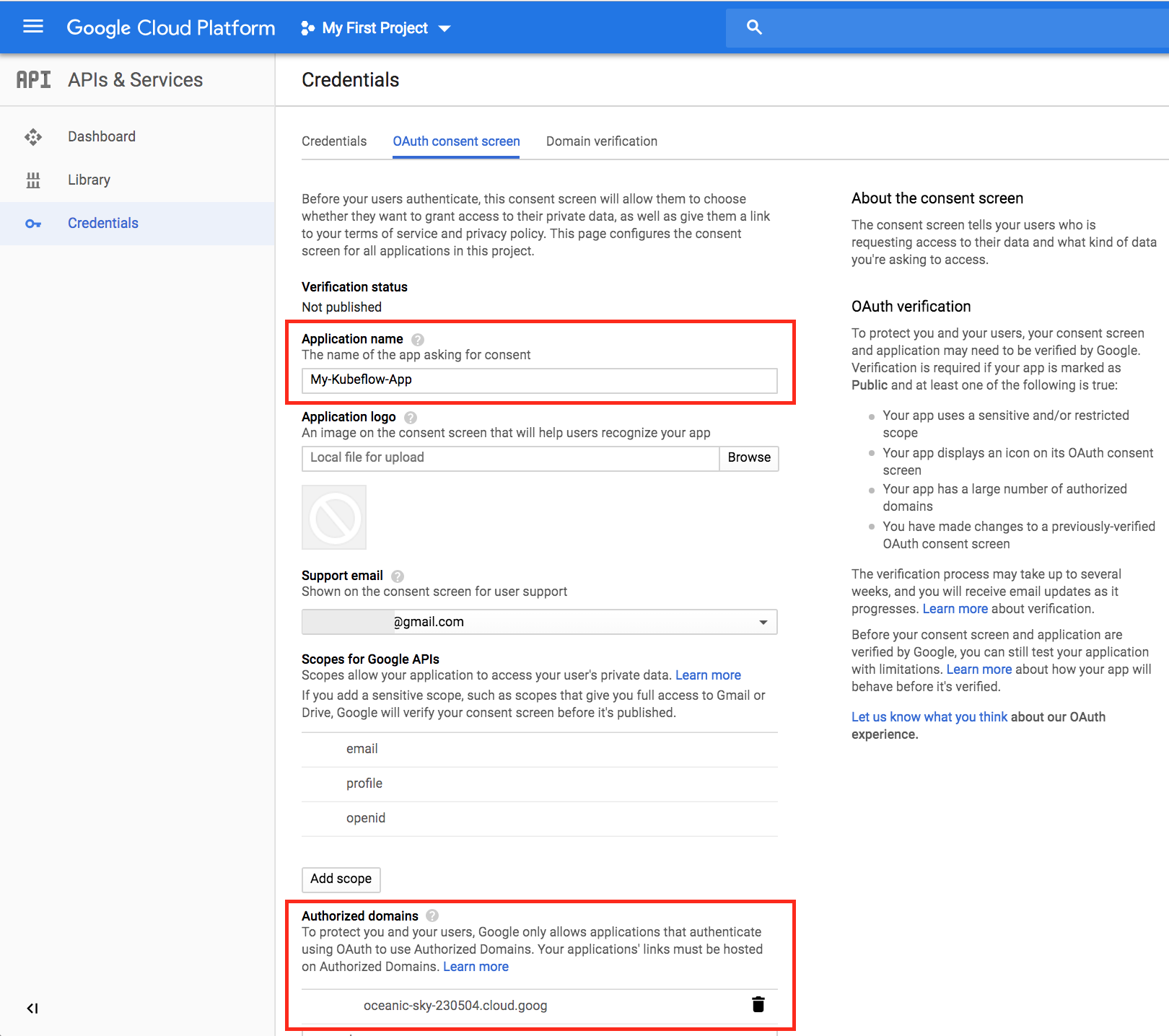Click the My First Project name
Image resolution: width=1169 pixels, height=1036 pixels.
[375, 28]
